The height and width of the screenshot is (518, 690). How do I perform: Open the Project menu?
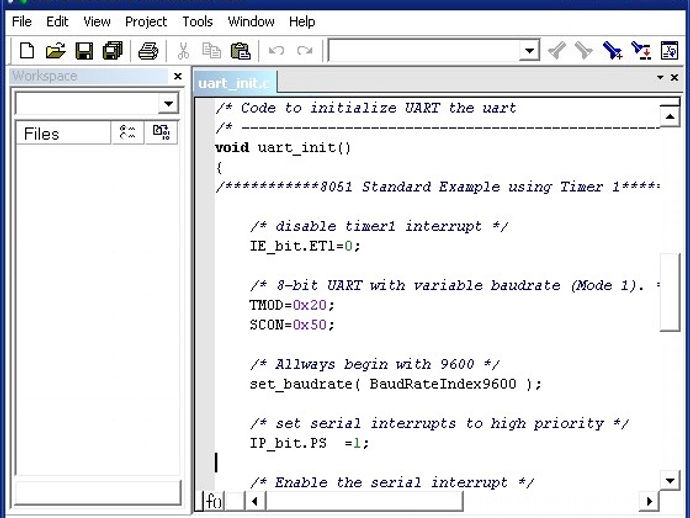(146, 22)
